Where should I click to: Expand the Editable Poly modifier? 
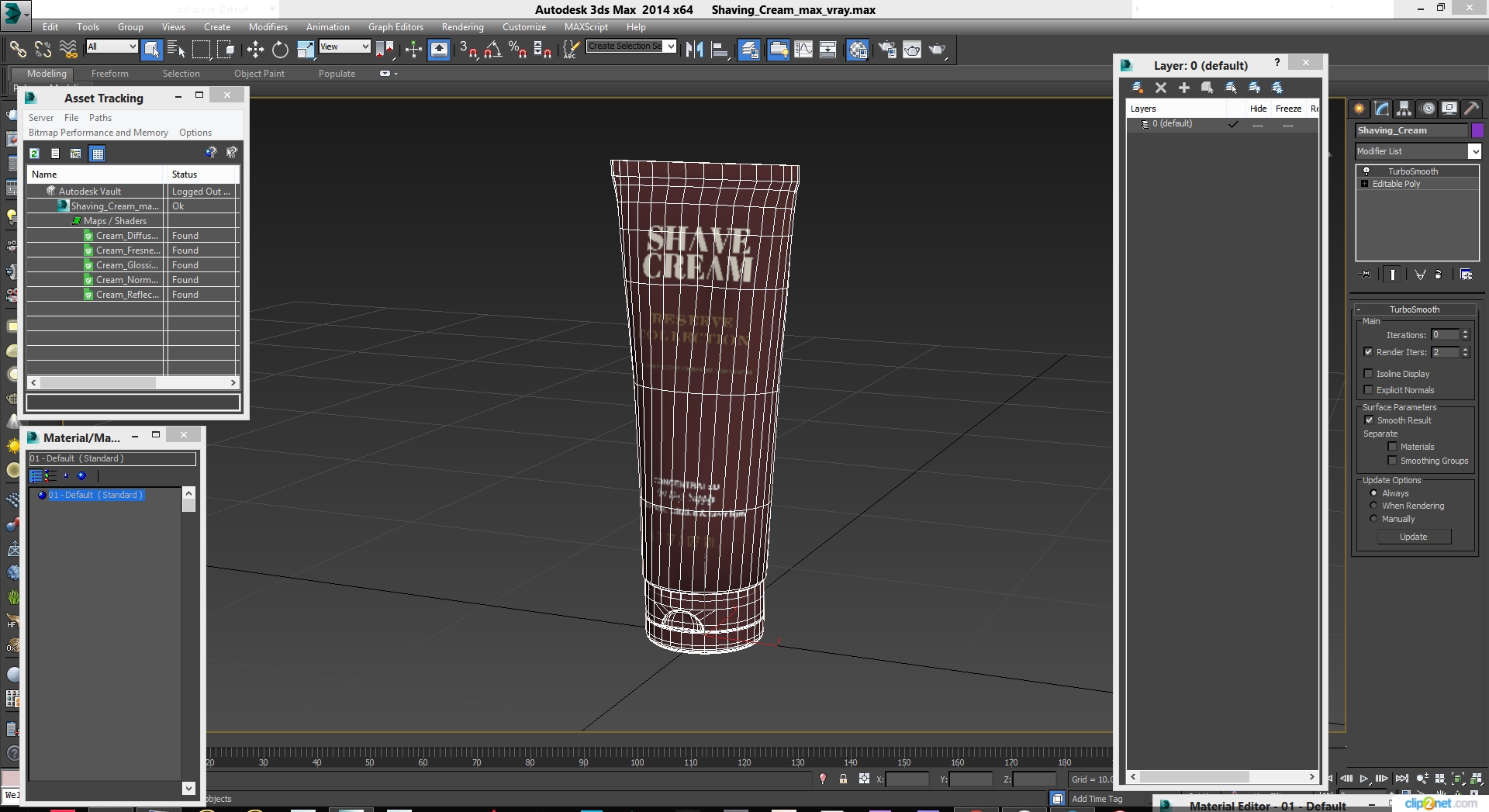coord(1365,184)
